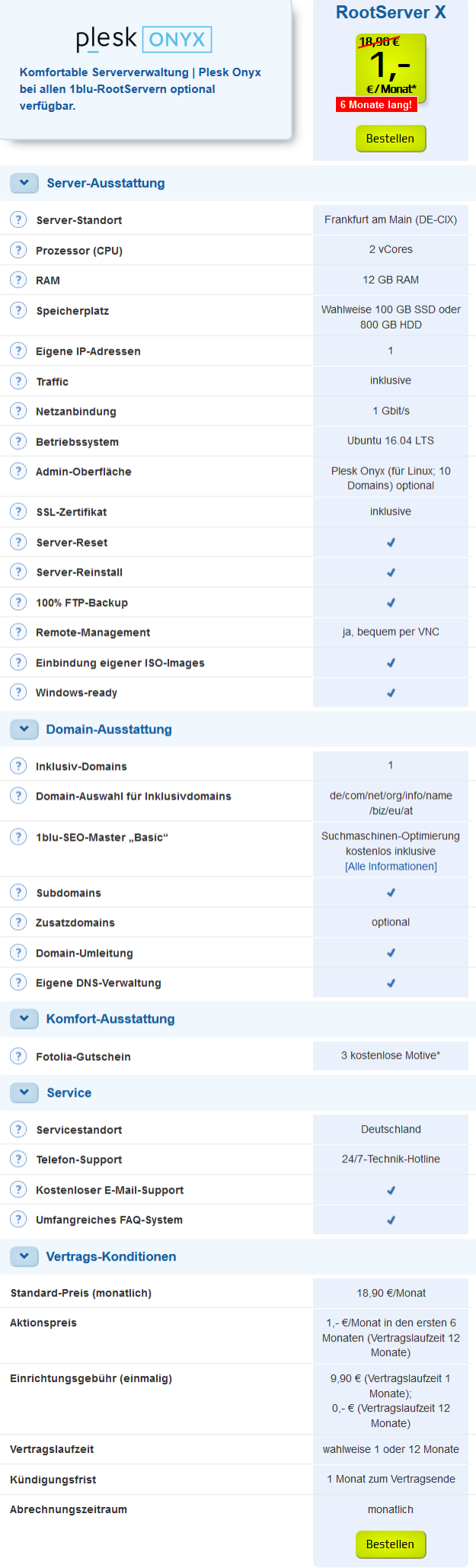The width and height of the screenshot is (476, 1568).
Task: Show help for Betriebssystem row
Action: point(18,441)
